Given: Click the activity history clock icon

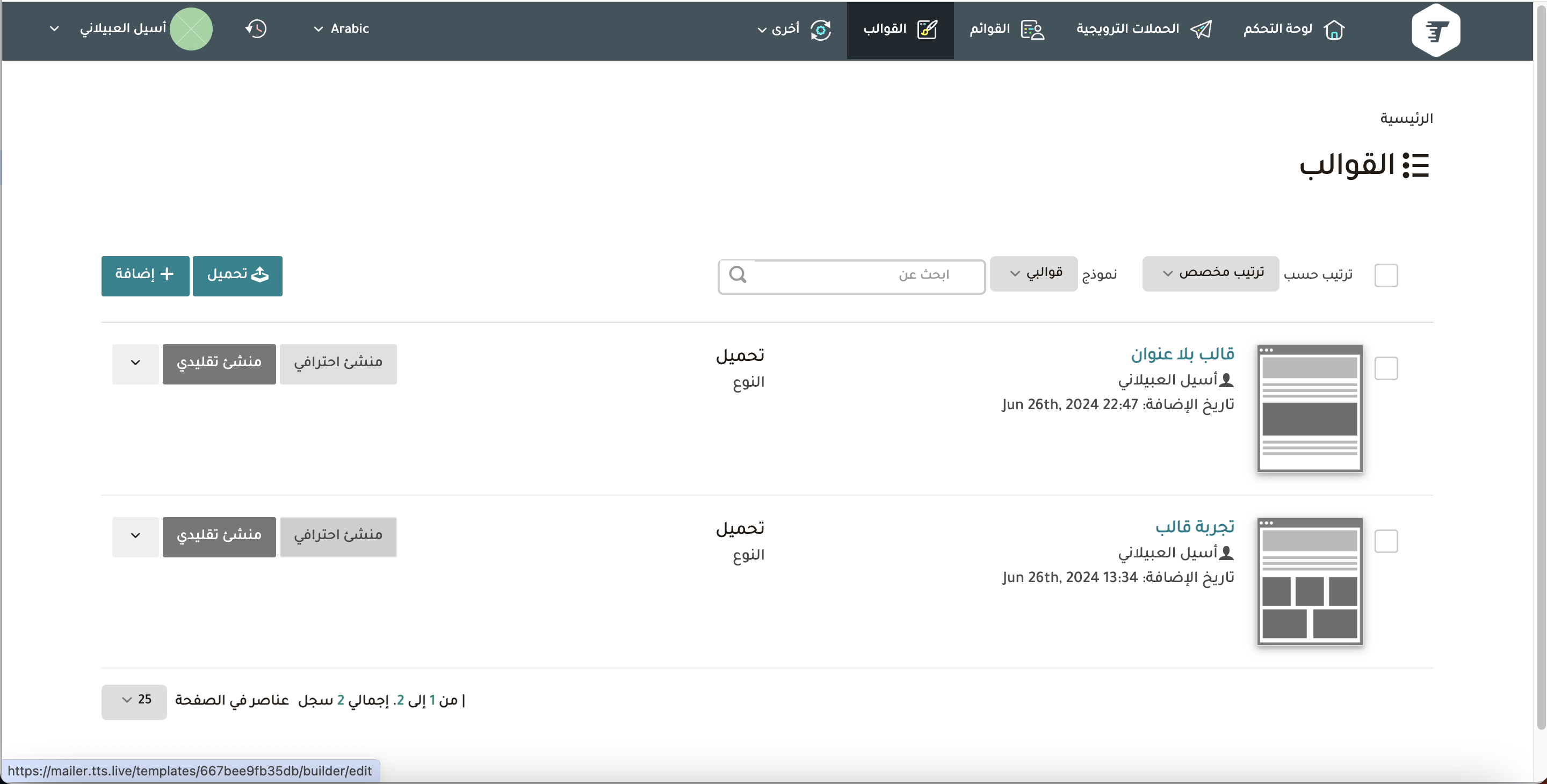Looking at the screenshot, I should 256,29.
